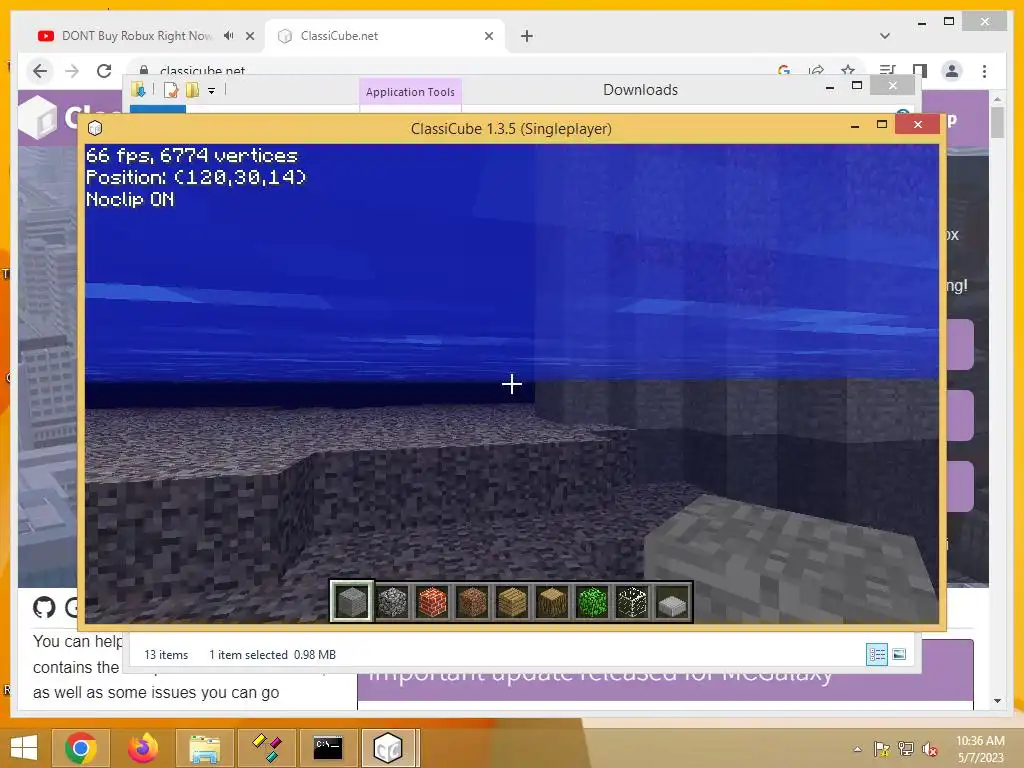Show hidden system tray icons
Screen dimensions: 1024x768
857,749
